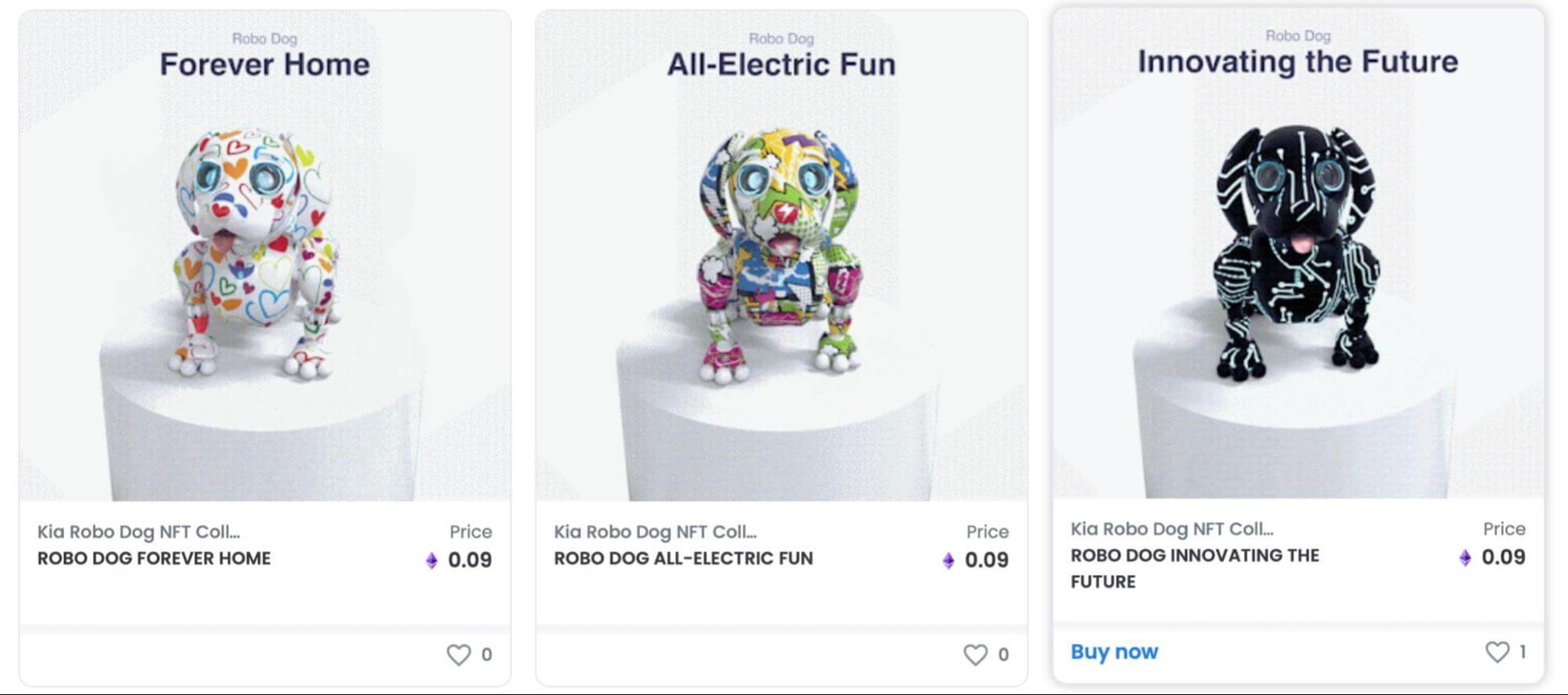Image resolution: width=1568 pixels, height=695 pixels.
Task: Click Ethereum icon on Forever Home price
Action: [x=431, y=560]
